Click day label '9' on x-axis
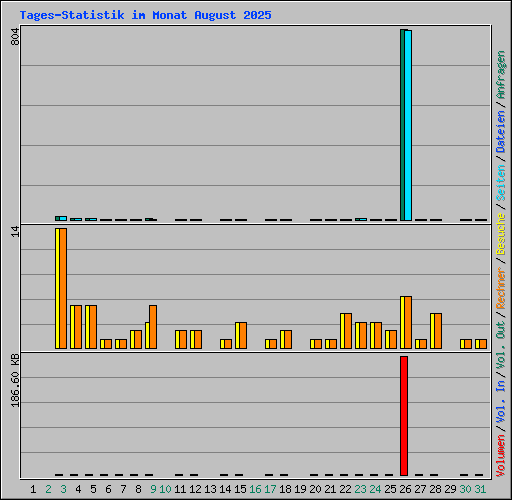The image size is (512, 500). pos(153,489)
